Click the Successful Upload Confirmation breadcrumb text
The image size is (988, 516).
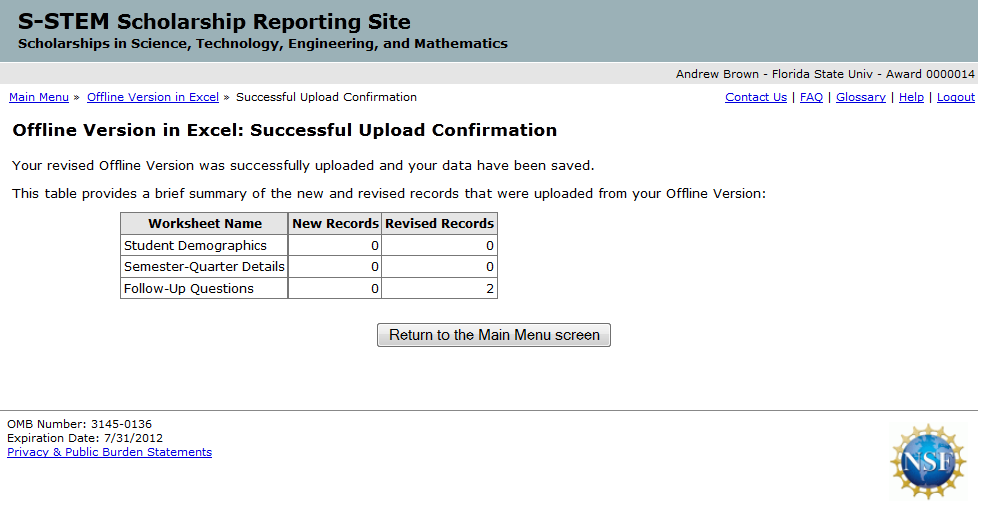point(326,97)
